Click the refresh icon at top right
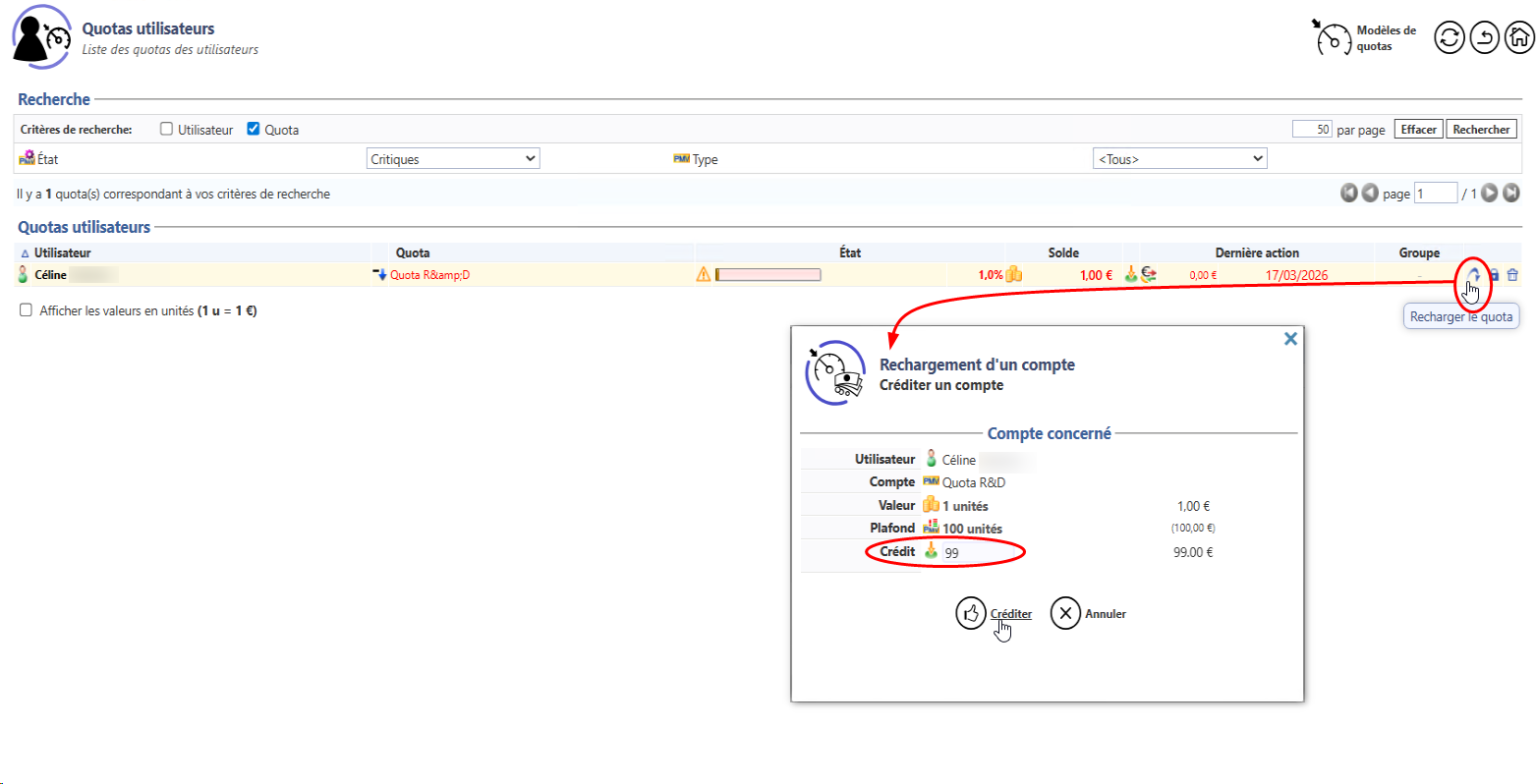 pos(1449,38)
